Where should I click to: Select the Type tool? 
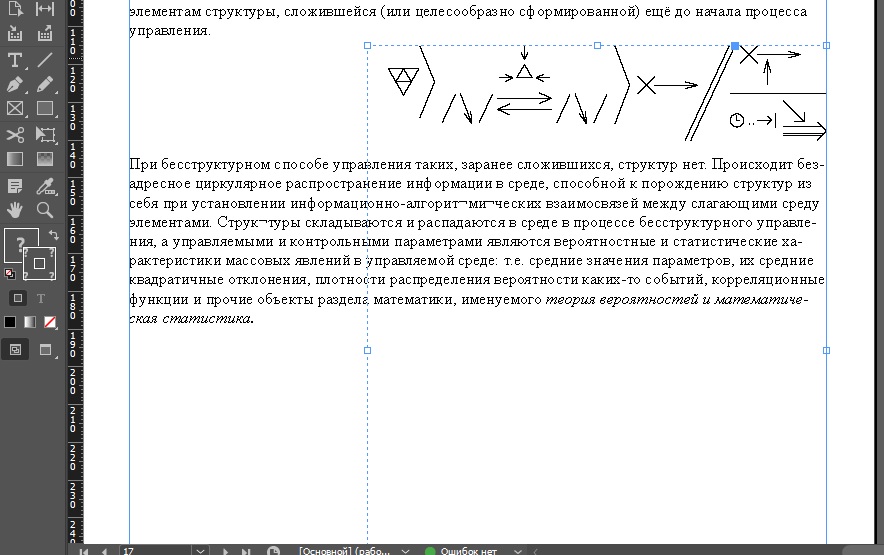(x=15, y=60)
